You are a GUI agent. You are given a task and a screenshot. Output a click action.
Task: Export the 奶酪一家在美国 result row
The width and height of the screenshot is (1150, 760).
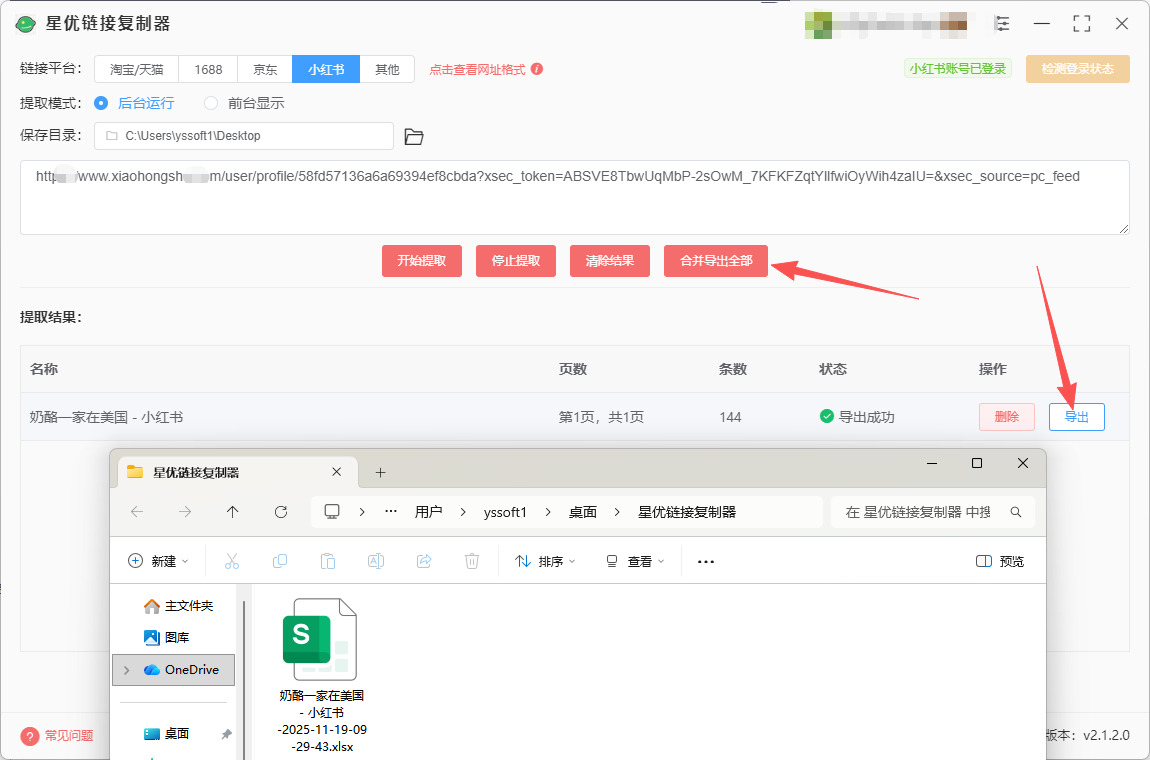click(x=1076, y=417)
